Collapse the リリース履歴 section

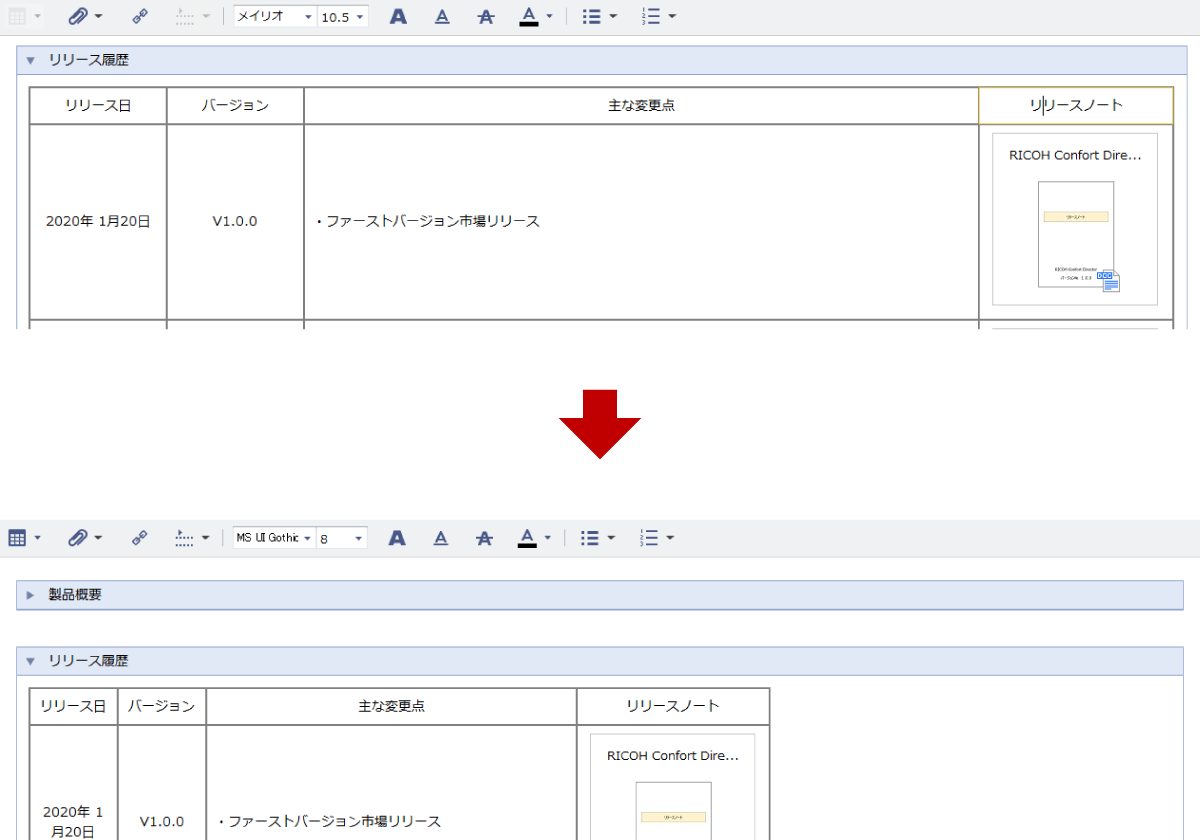[30, 60]
